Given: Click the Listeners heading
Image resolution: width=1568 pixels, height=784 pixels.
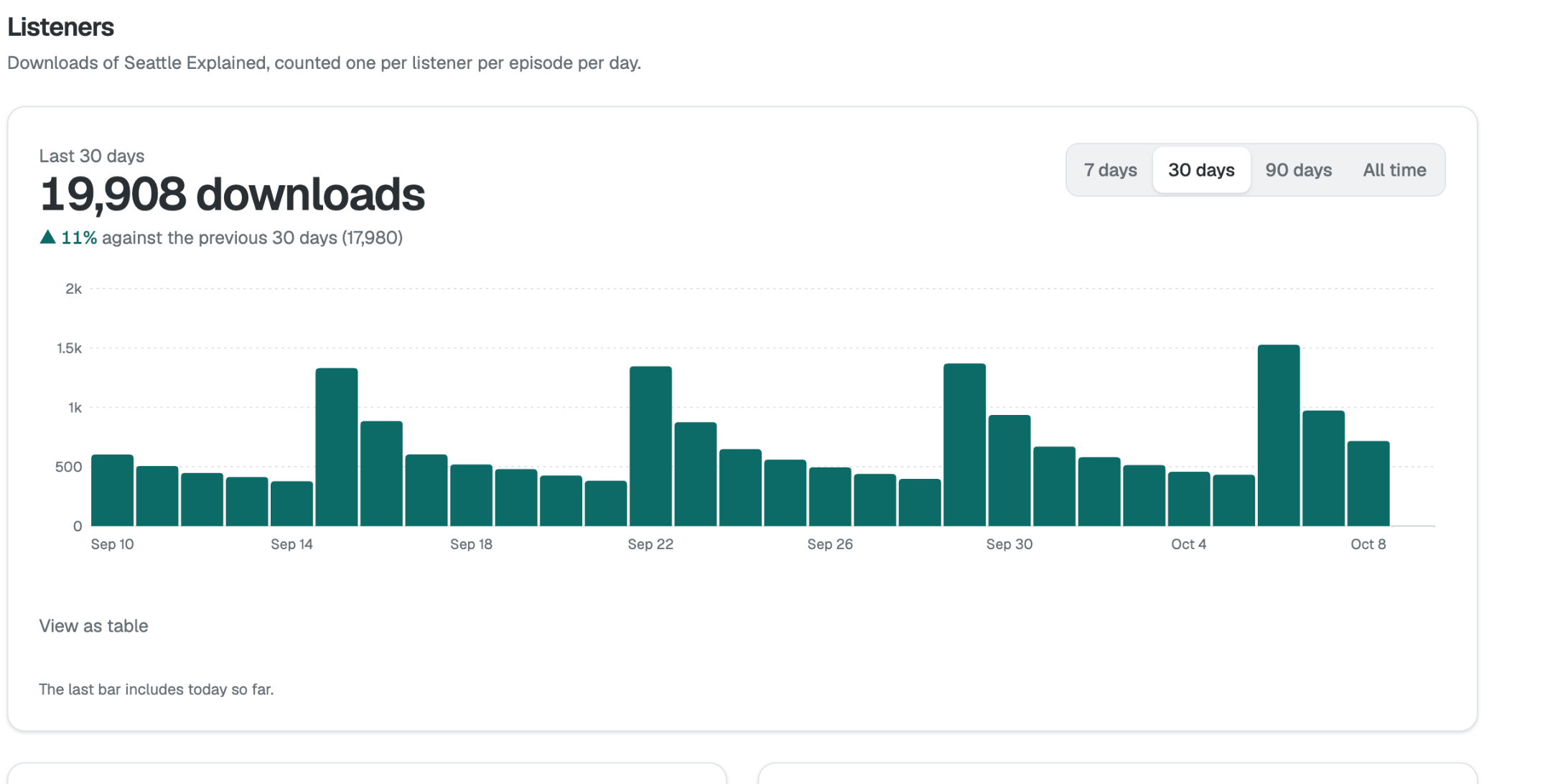Looking at the screenshot, I should [x=60, y=27].
